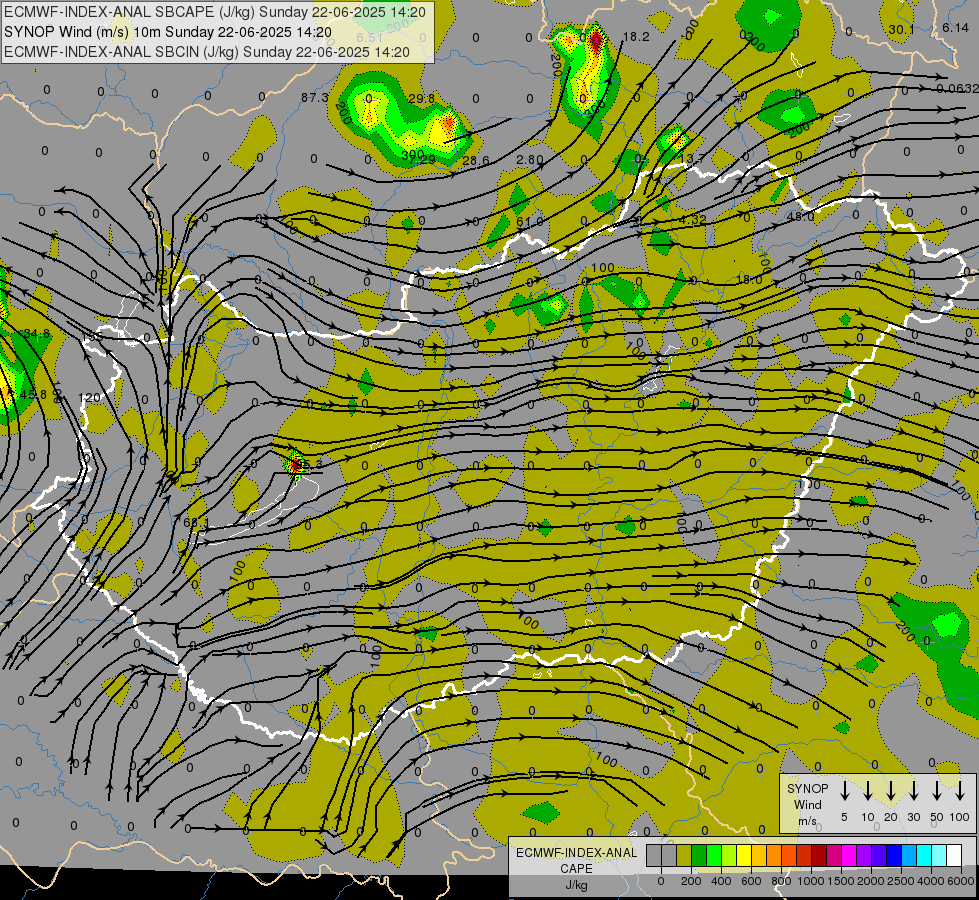Click the SYNOP label in the wind legend

807,789
